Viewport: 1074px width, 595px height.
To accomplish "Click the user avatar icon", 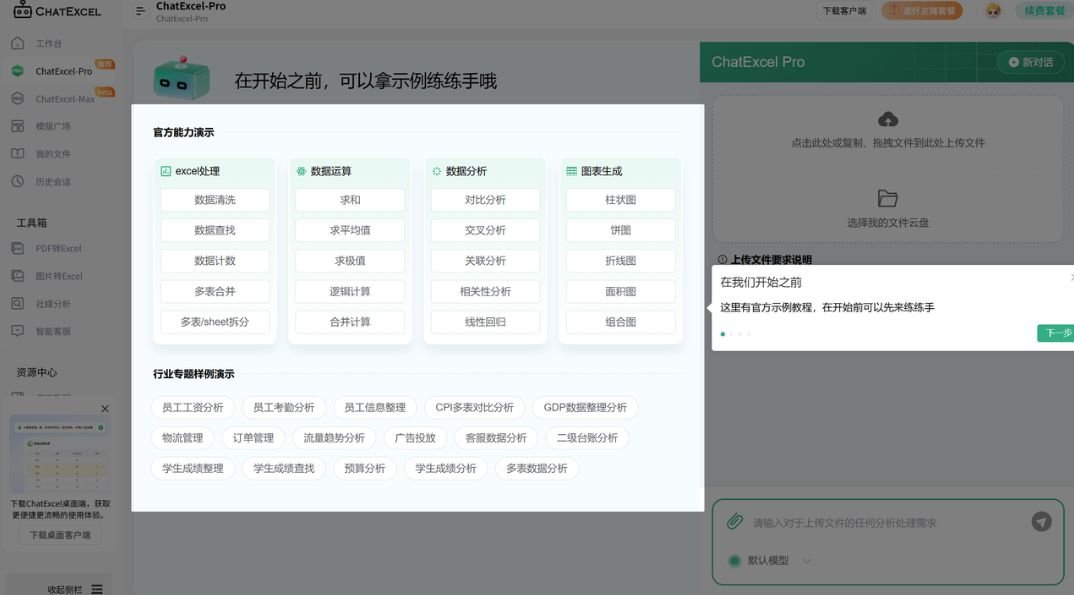I will click(x=993, y=11).
